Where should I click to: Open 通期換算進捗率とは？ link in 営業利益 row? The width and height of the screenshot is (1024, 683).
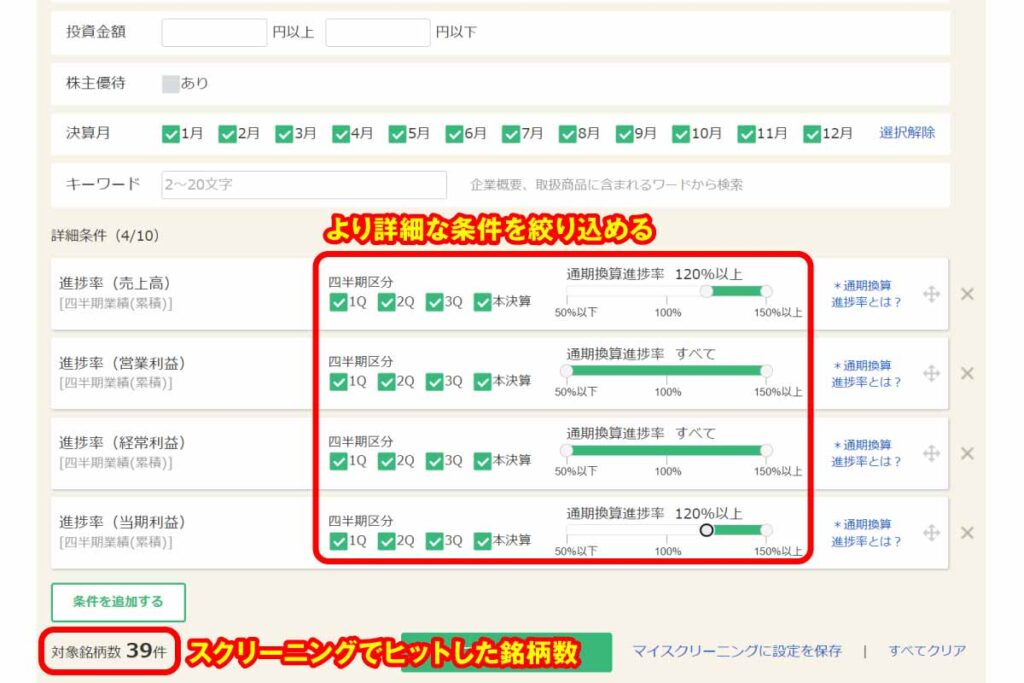865,373
